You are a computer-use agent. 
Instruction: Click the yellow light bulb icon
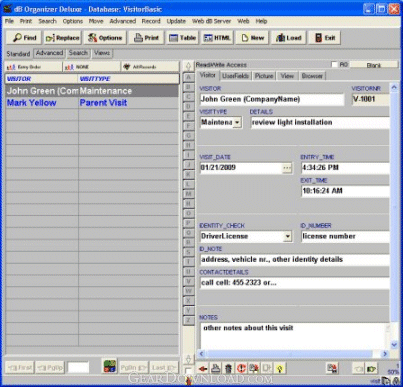click(280, 368)
